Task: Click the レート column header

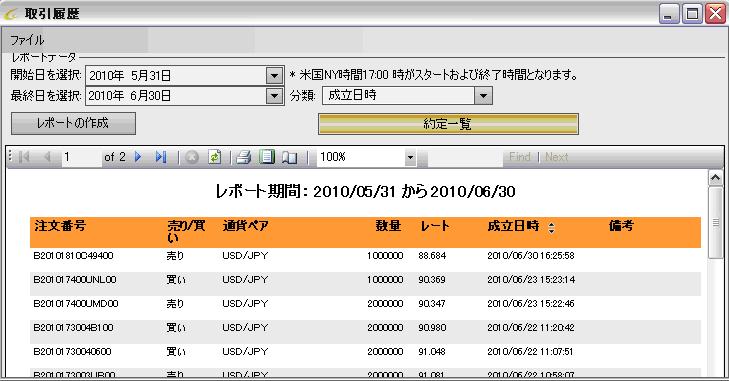Action: point(435,226)
